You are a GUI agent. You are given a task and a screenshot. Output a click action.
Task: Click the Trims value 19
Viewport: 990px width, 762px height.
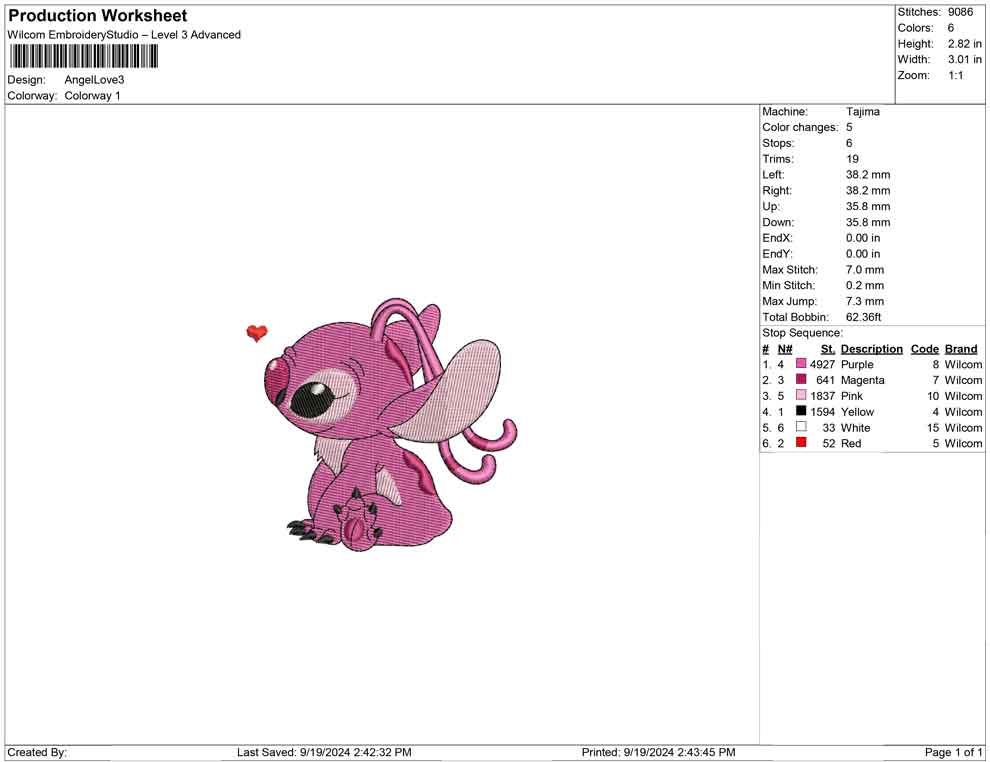[x=852, y=158]
